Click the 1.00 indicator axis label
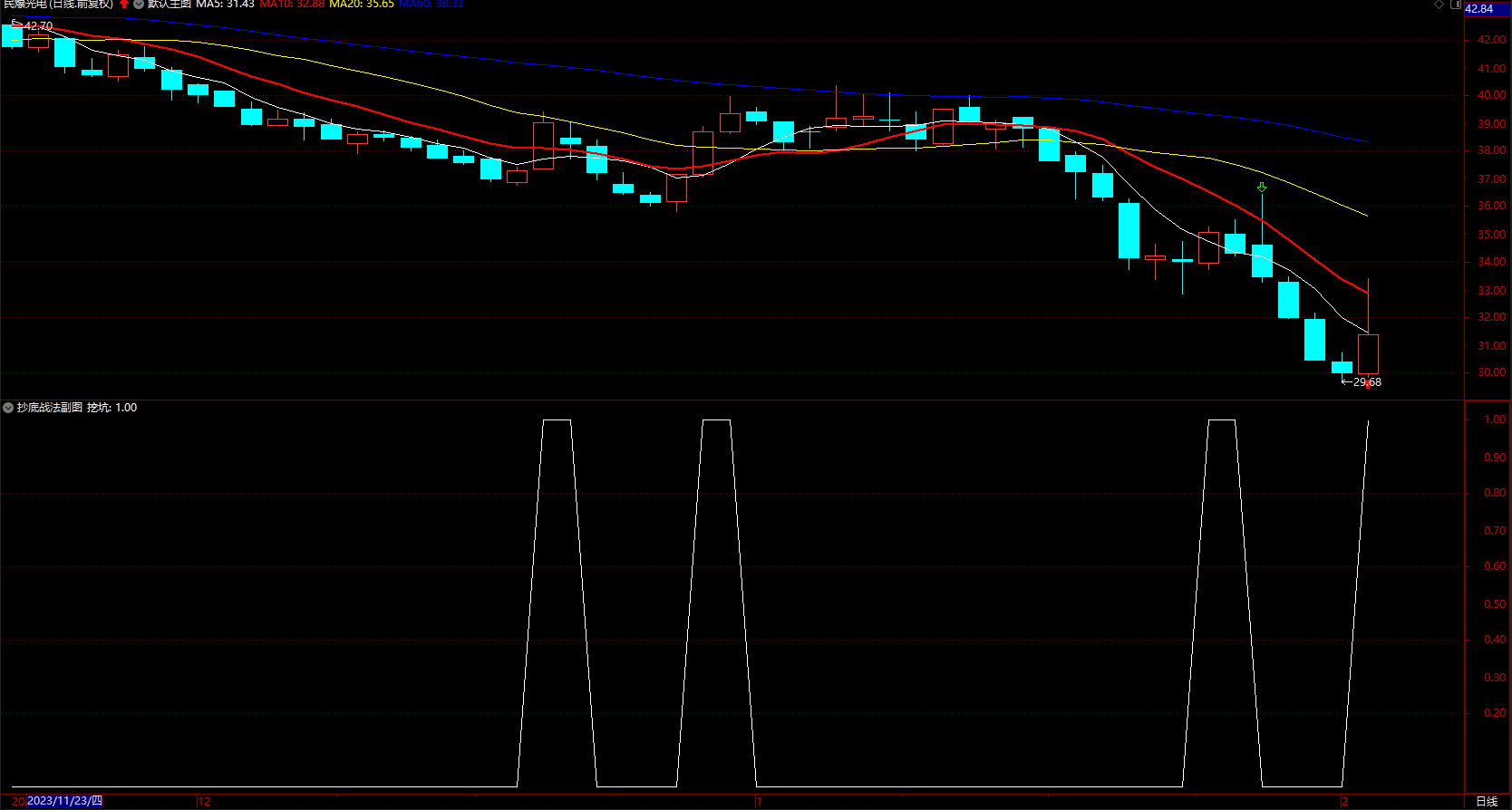Image resolution: width=1512 pixels, height=810 pixels. tap(1495, 419)
